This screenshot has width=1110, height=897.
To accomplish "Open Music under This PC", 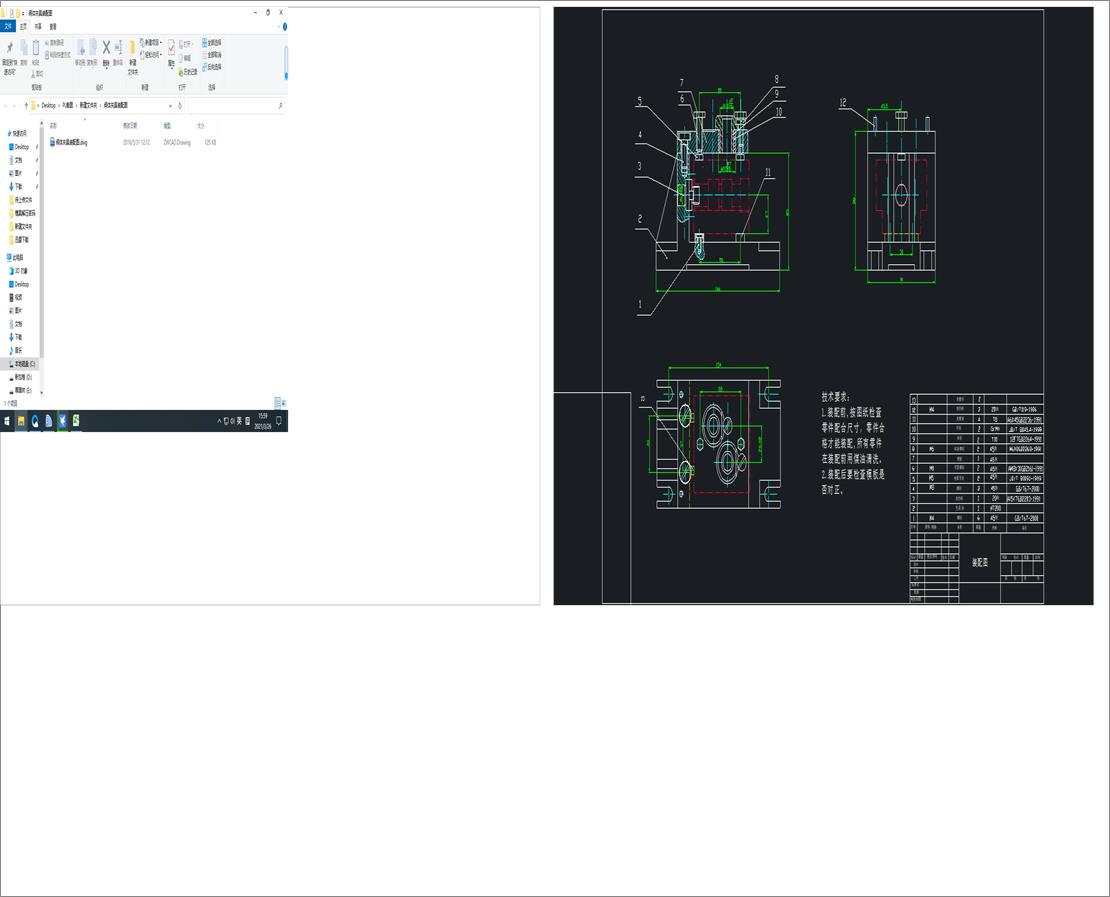I will coord(16,350).
